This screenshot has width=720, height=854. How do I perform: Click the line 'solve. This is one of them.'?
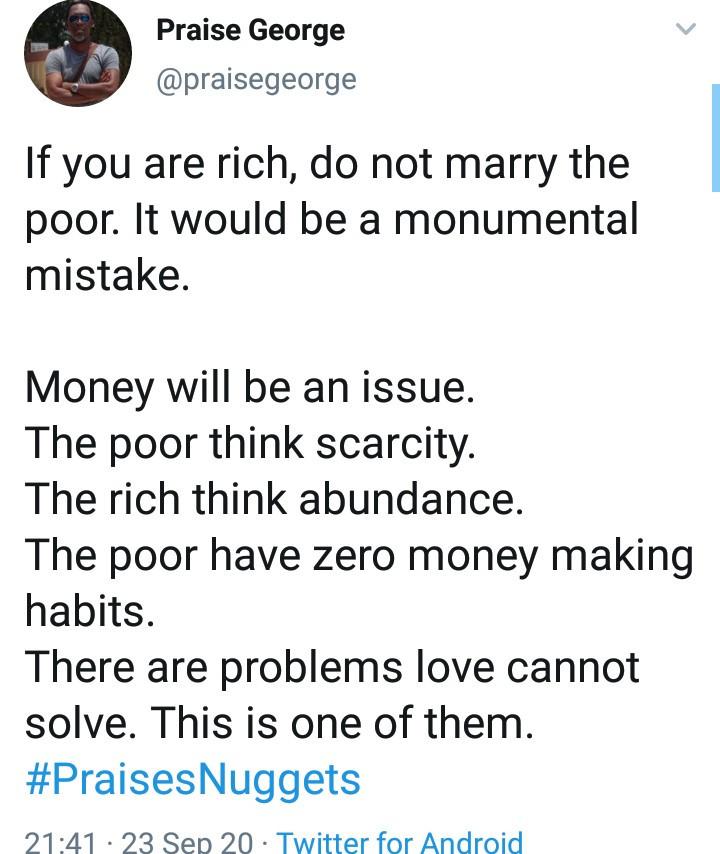279,723
